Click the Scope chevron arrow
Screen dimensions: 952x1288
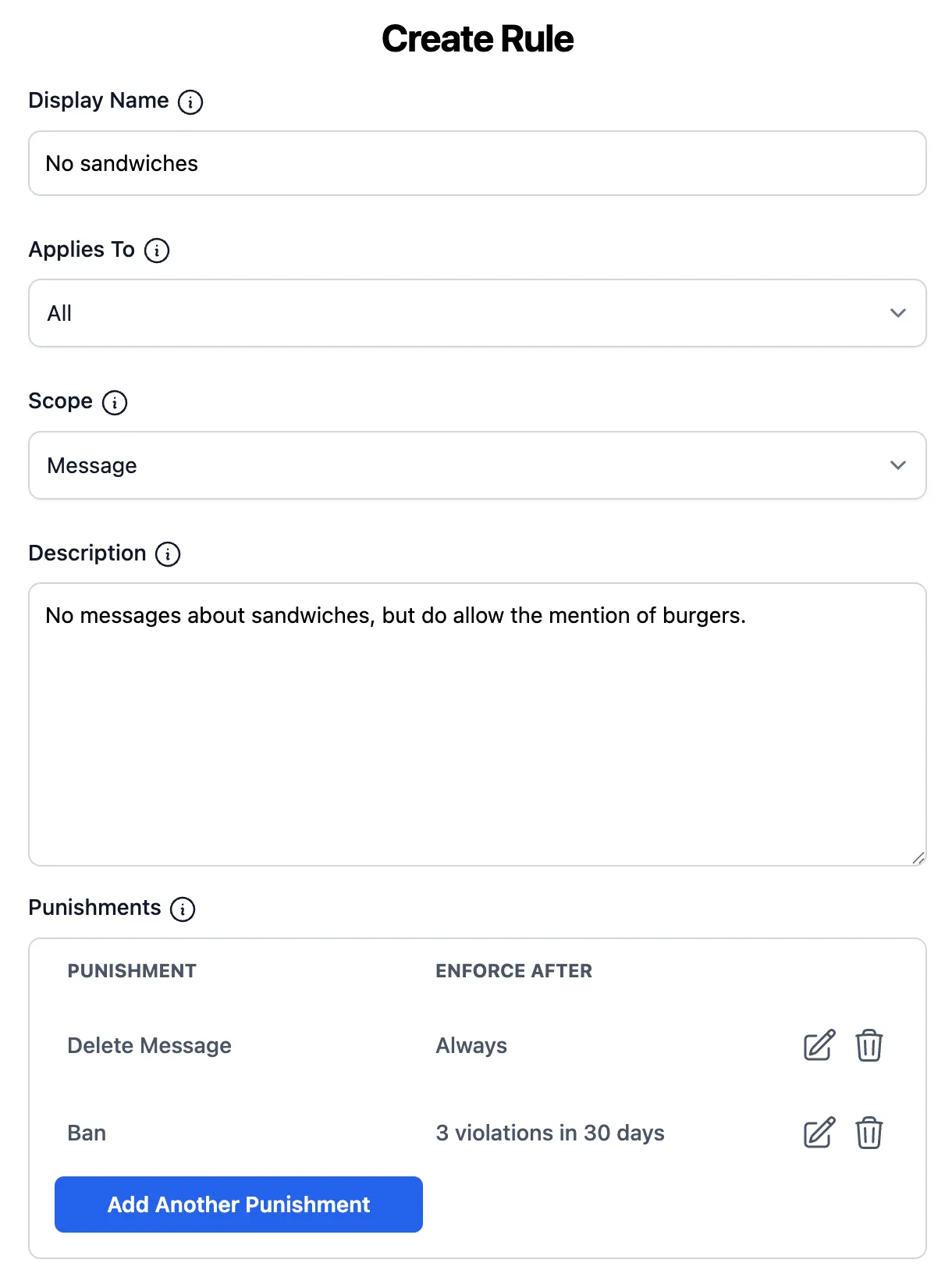(x=898, y=465)
